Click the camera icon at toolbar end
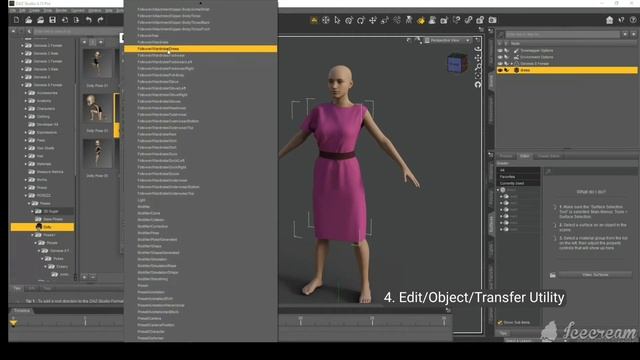 (x=493, y=20)
